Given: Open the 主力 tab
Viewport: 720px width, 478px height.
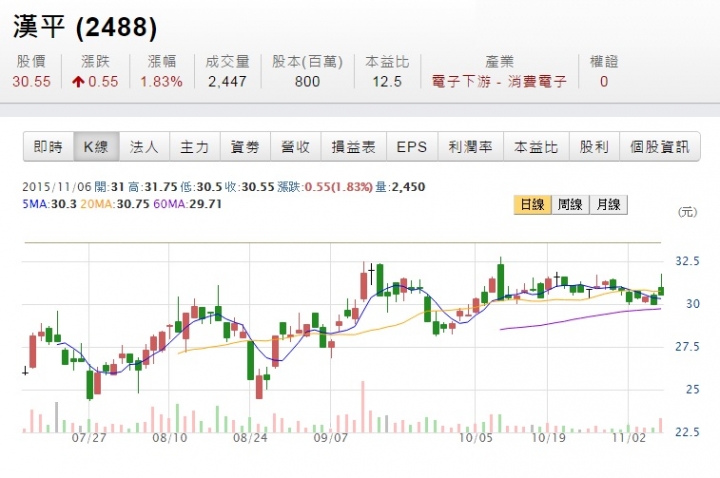Looking at the screenshot, I should coord(195,147).
